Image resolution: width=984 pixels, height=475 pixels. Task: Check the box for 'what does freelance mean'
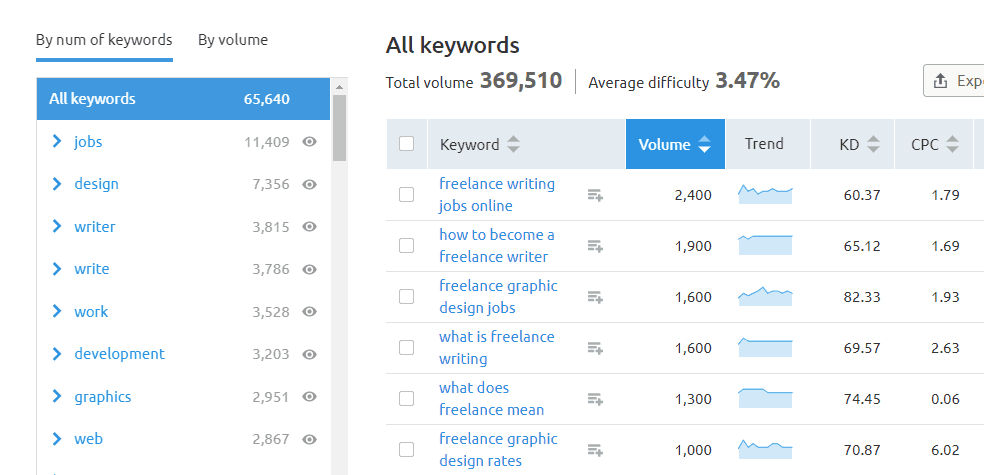(x=407, y=398)
